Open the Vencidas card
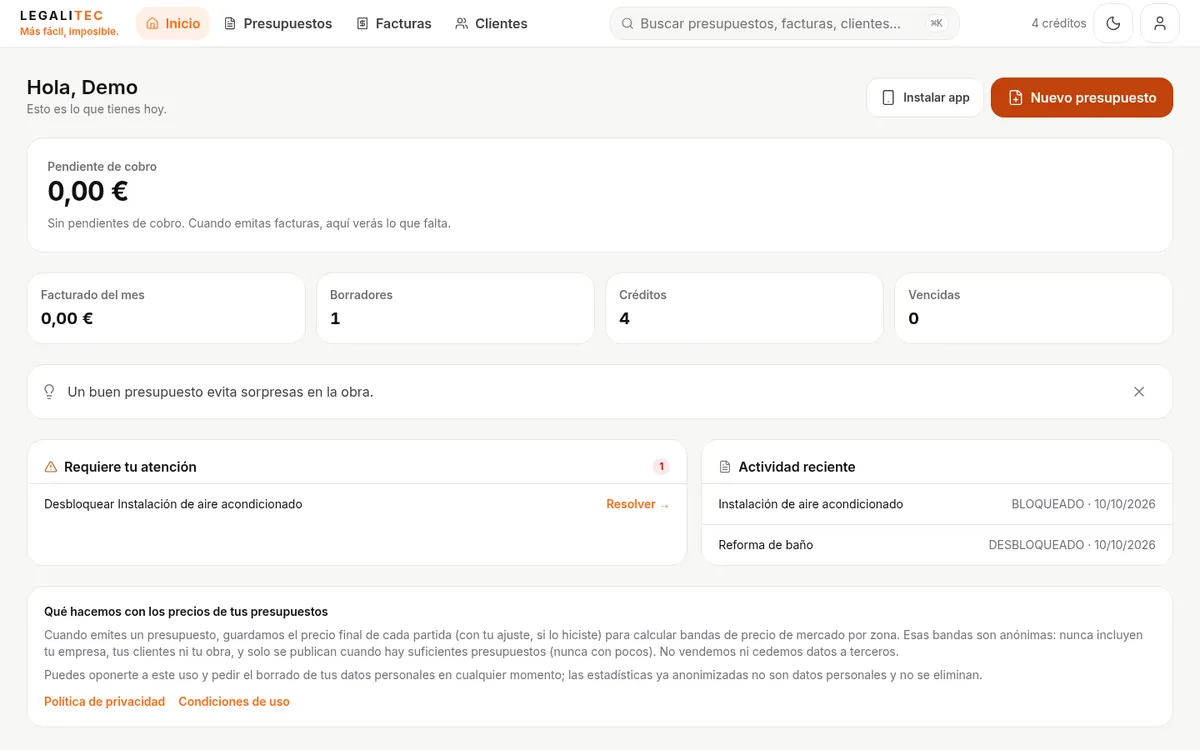The width and height of the screenshot is (1200, 750). pos(1033,308)
